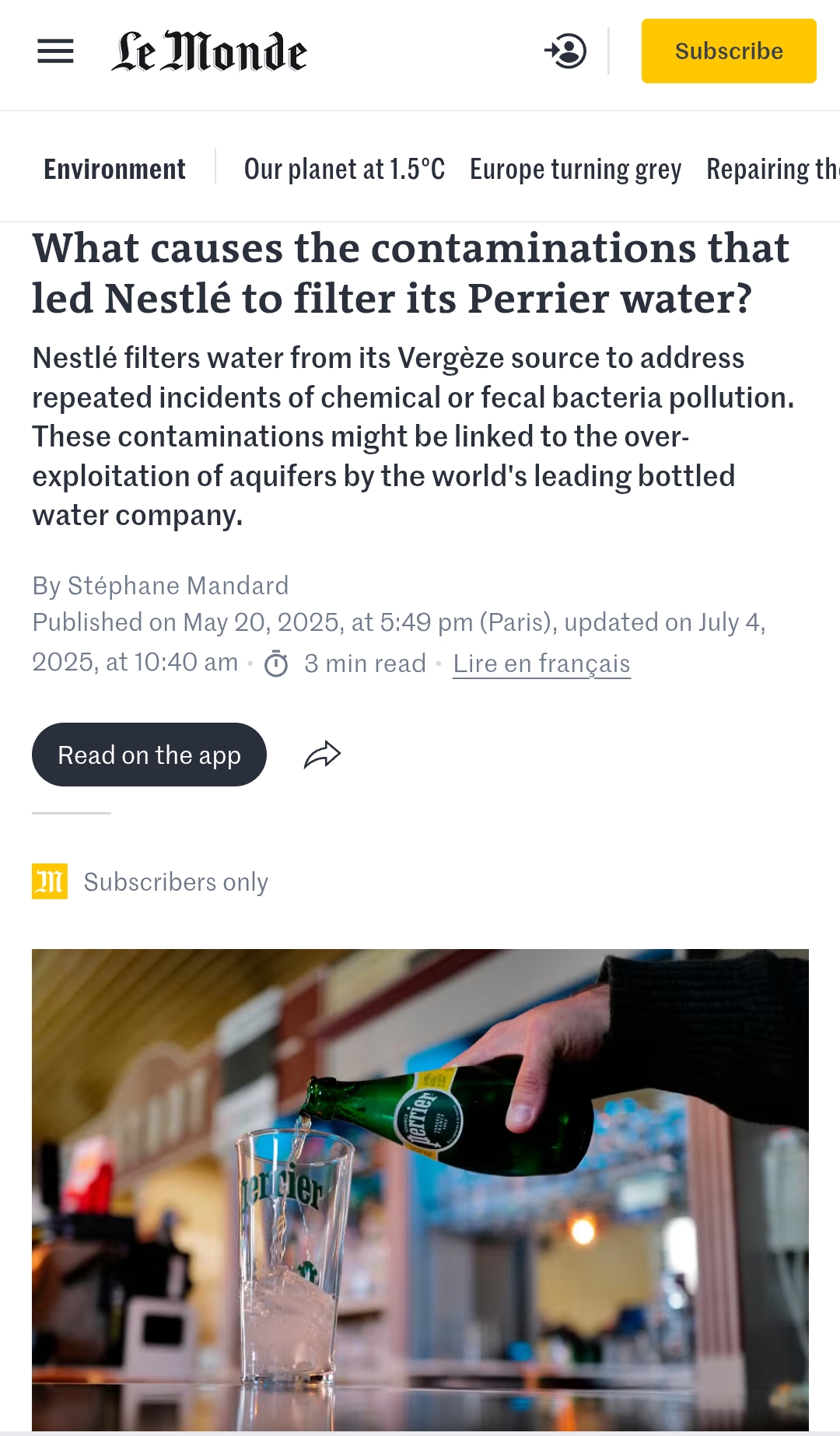
Task: Open the partially visible Repairing tab
Action: tap(772, 169)
